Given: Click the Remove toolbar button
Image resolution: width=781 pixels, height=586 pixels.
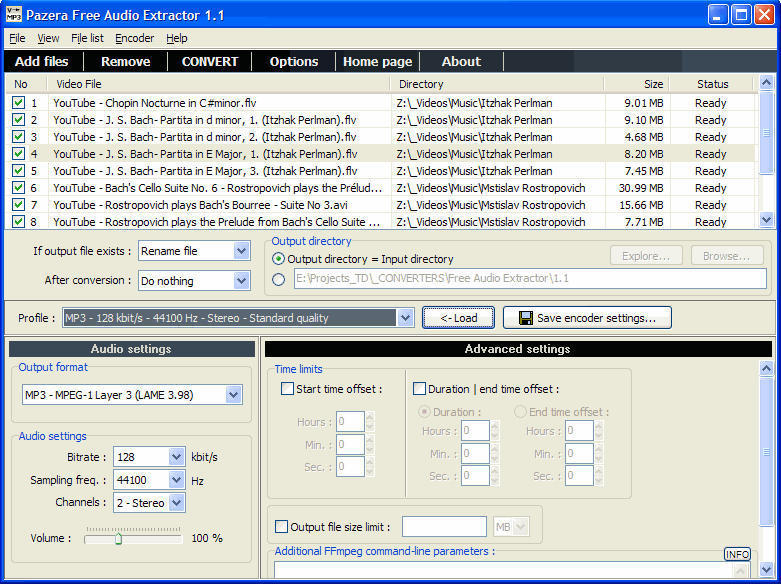Looking at the screenshot, I should click(x=126, y=61).
